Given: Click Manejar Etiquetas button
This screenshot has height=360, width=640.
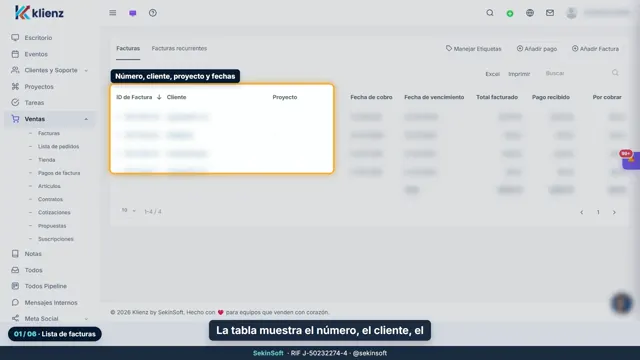Looking at the screenshot, I should coord(473,49).
